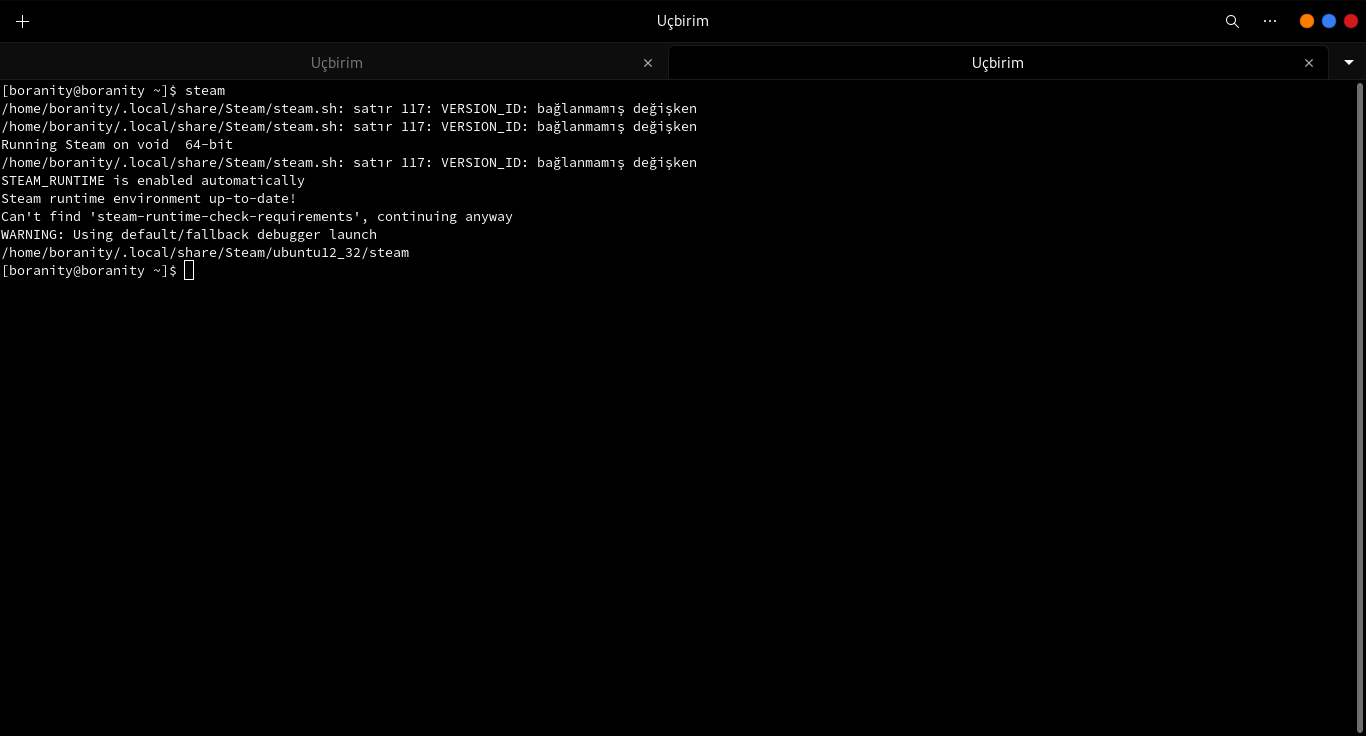This screenshot has width=1366, height=736.
Task: Click the 'STEAM_RUNTIME is enabled automatically' line
Action: coord(153,180)
